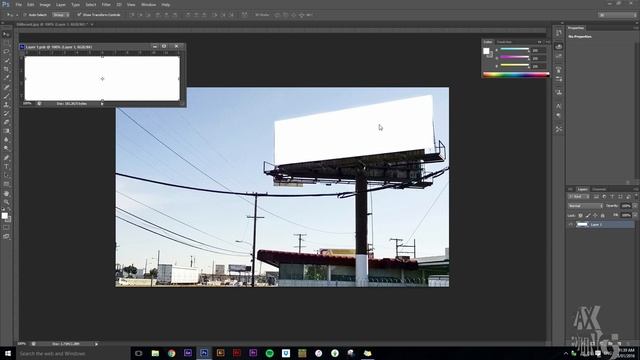Click the Layer 1.psb floating window title

pos(59,47)
